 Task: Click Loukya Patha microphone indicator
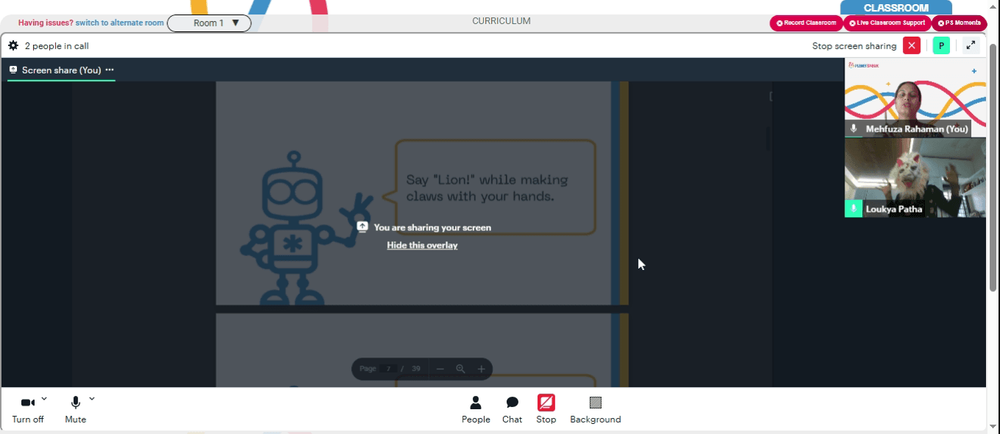(853, 209)
